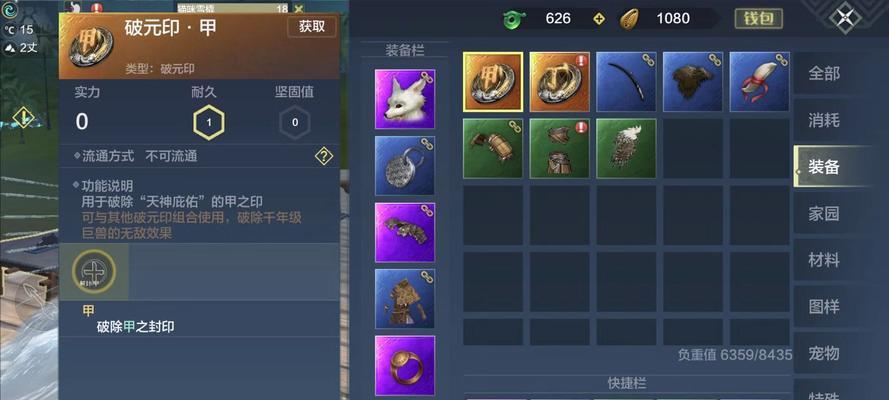Select the green gauntlet armor item
Image resolution: width=889 pixels, height=400 pixels.
click(x=493, y=148)
